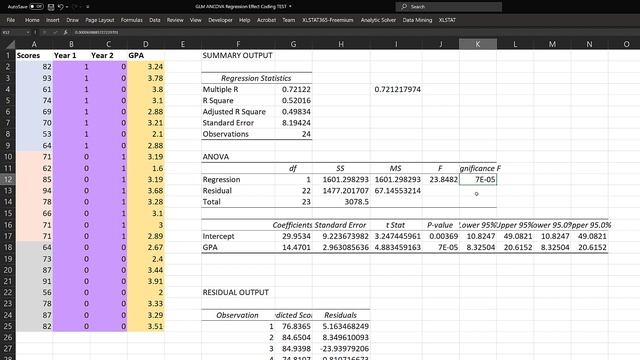
Task: Click the cell showing 0.721217974
Action: (x=396, y=89)
